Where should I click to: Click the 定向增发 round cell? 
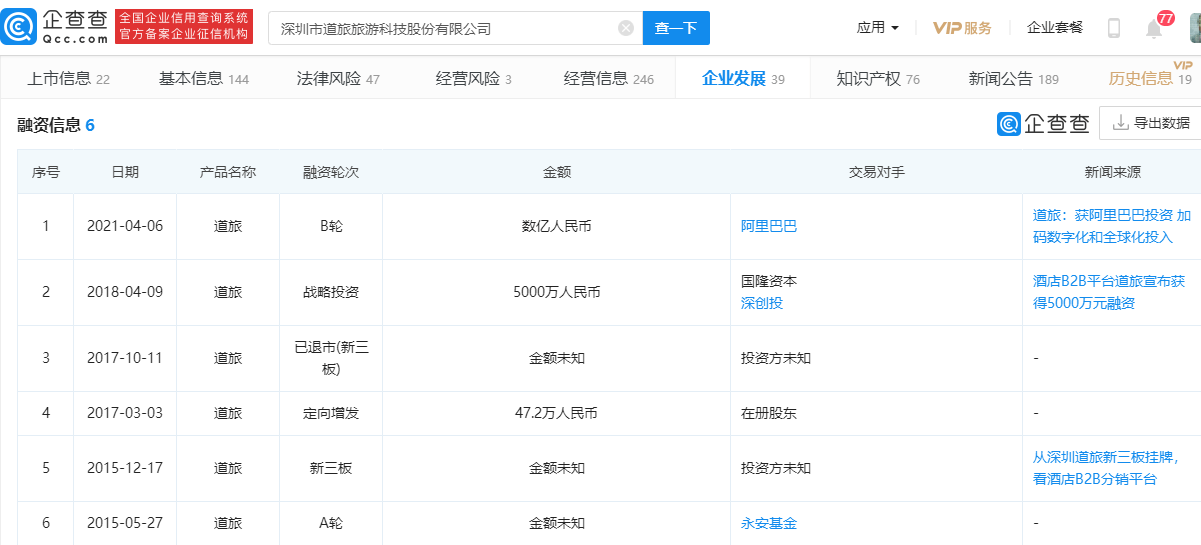click(330, 413)
